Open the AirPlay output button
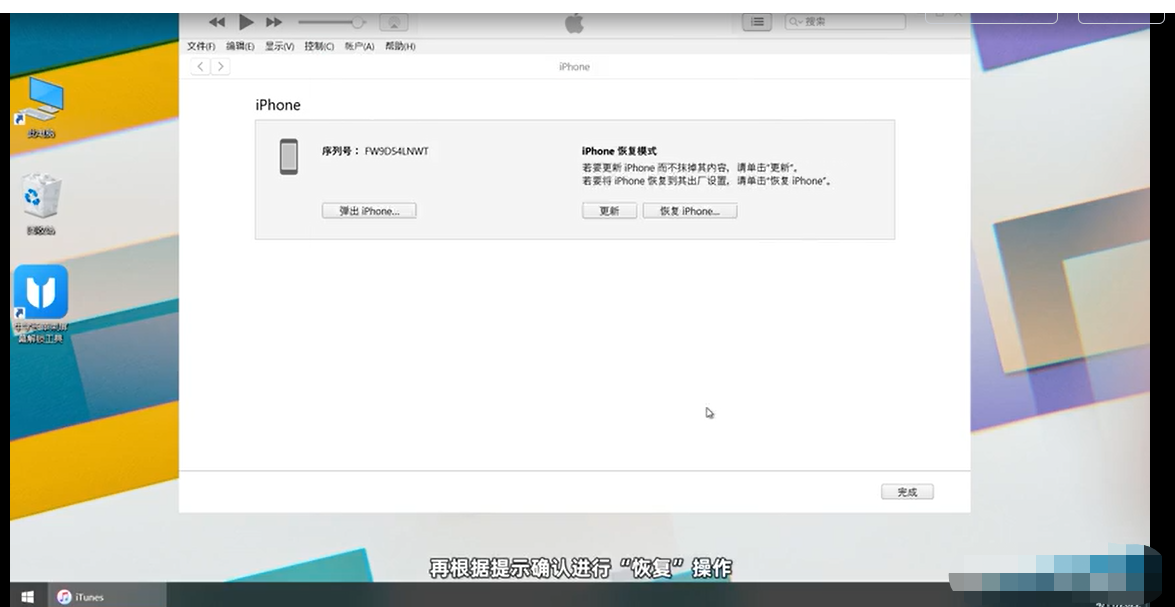This screenshot has width=1175, height=607. tap(394, 22)
